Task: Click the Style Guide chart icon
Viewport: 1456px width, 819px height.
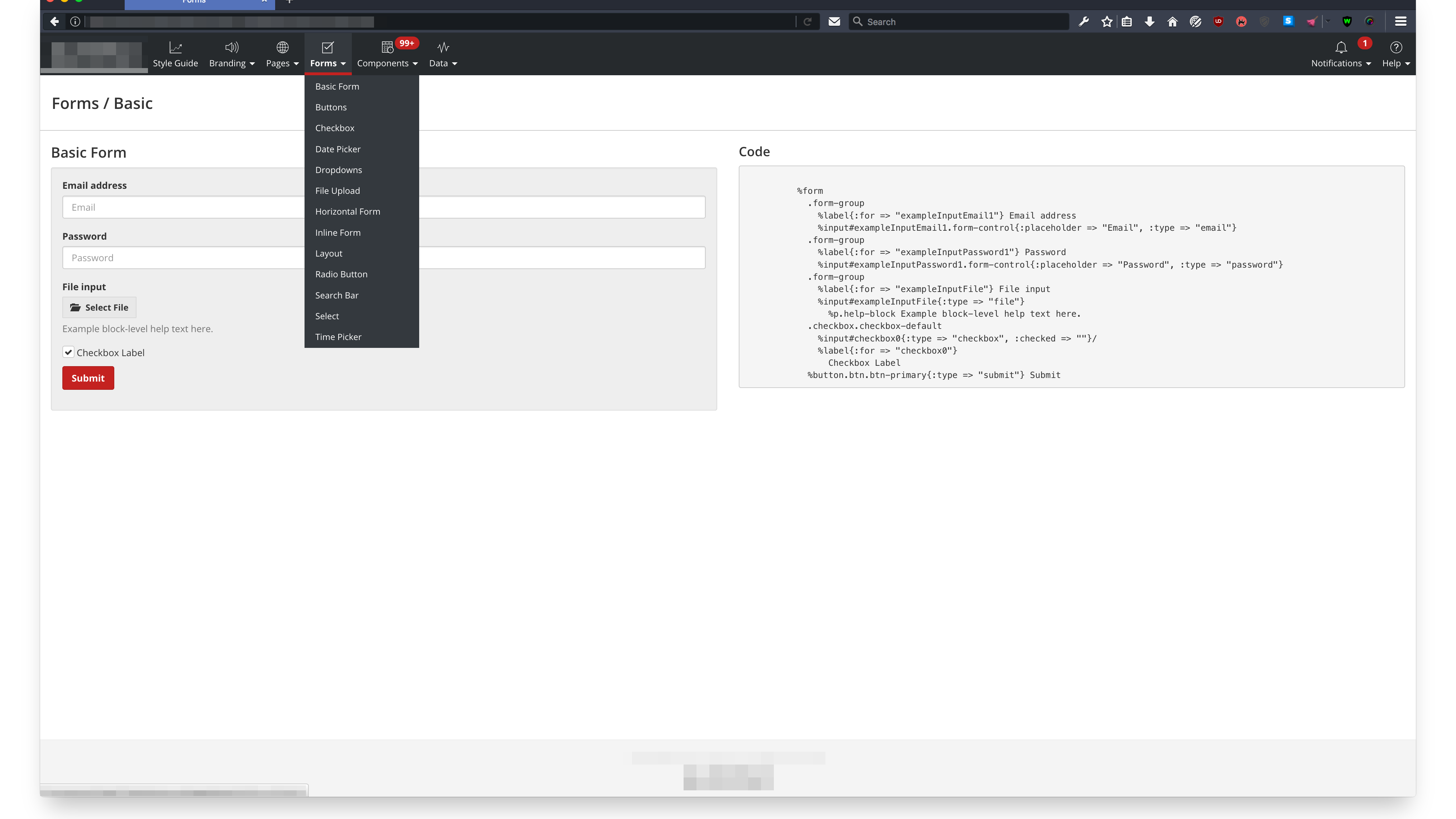Action: coord(175,48)
